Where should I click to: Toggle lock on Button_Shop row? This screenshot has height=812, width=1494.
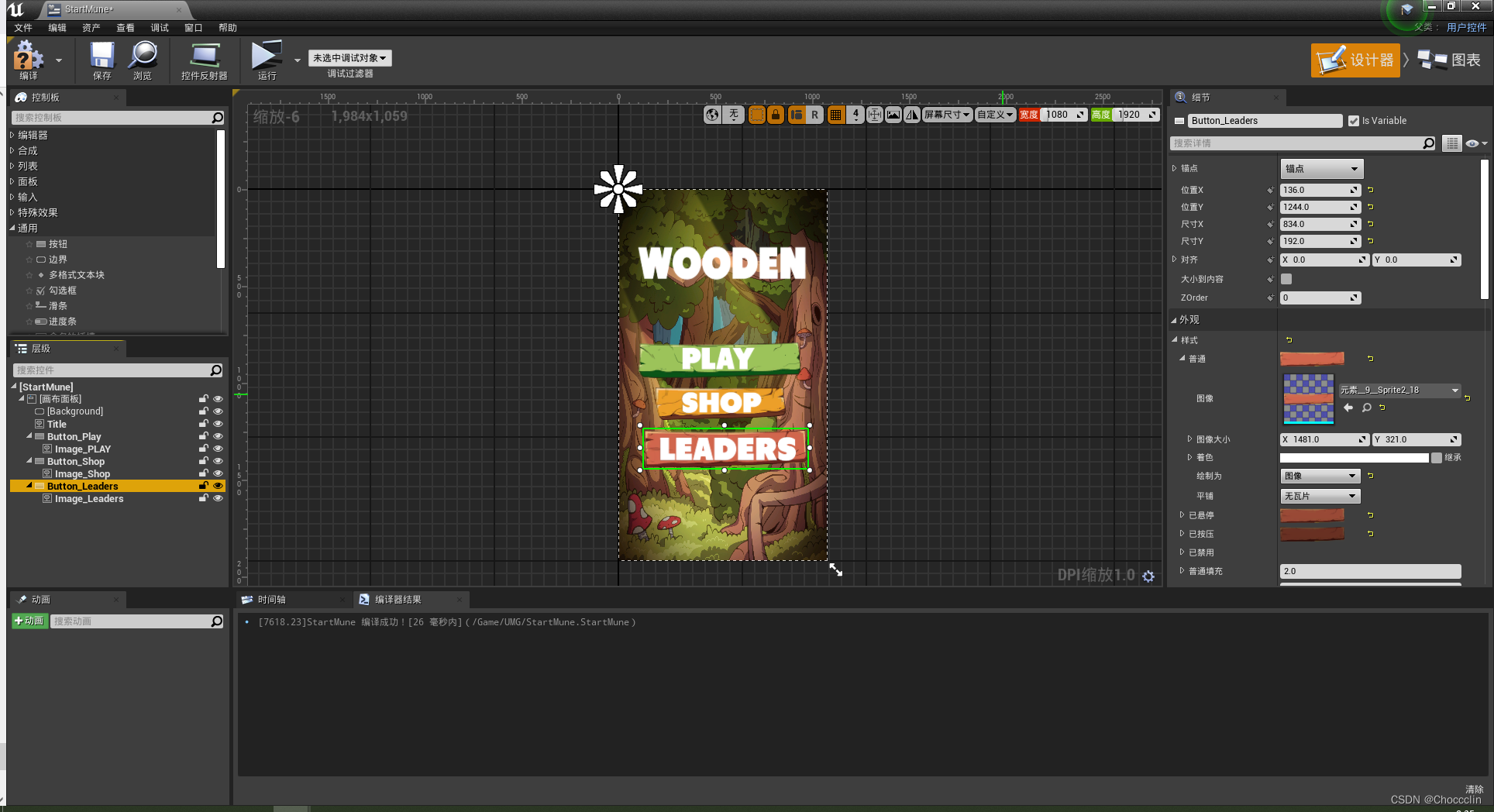click(x=203, y=461)
